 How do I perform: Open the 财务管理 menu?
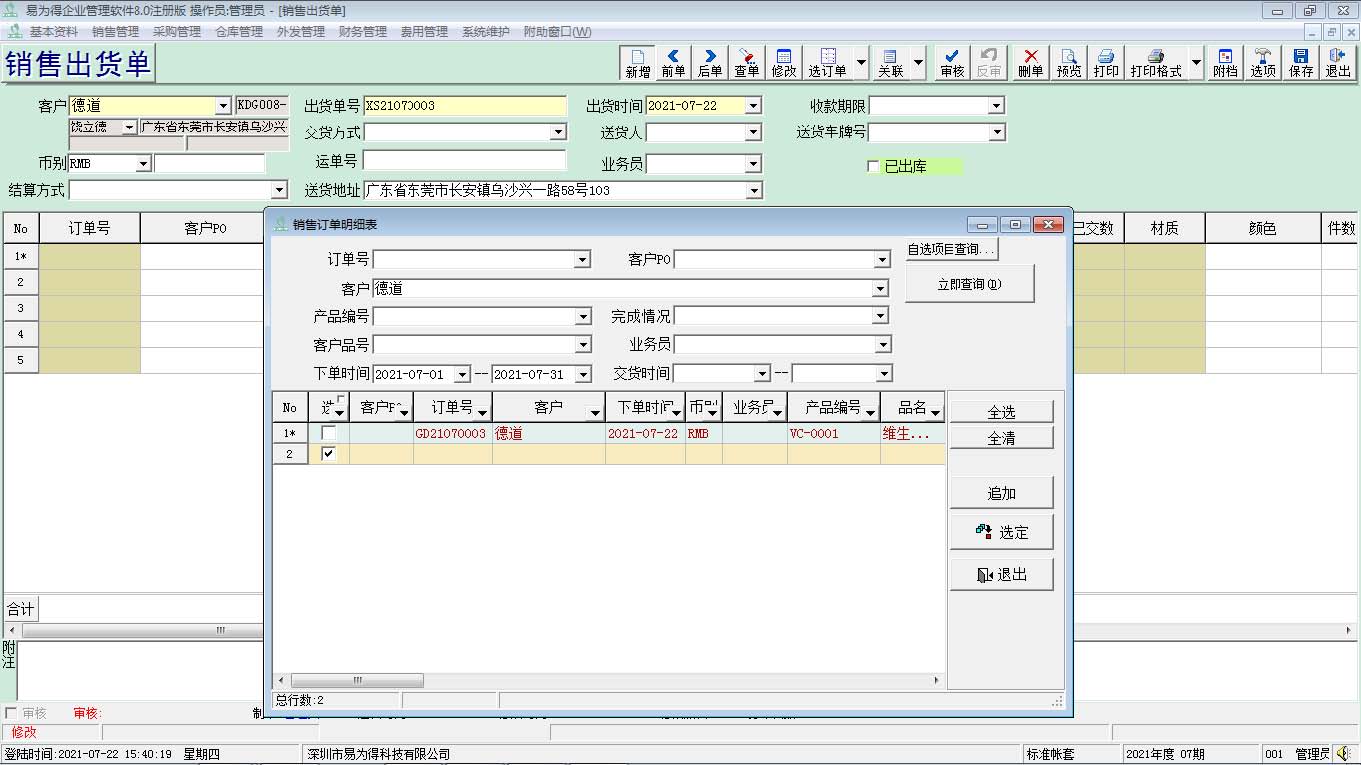pos(362,31)
